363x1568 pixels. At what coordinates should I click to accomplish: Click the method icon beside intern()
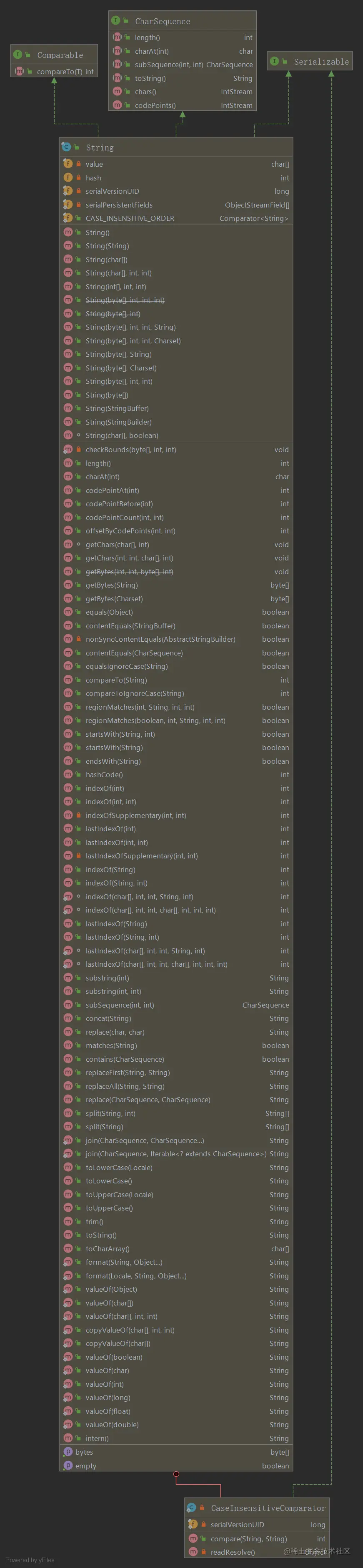[68, 1438]
